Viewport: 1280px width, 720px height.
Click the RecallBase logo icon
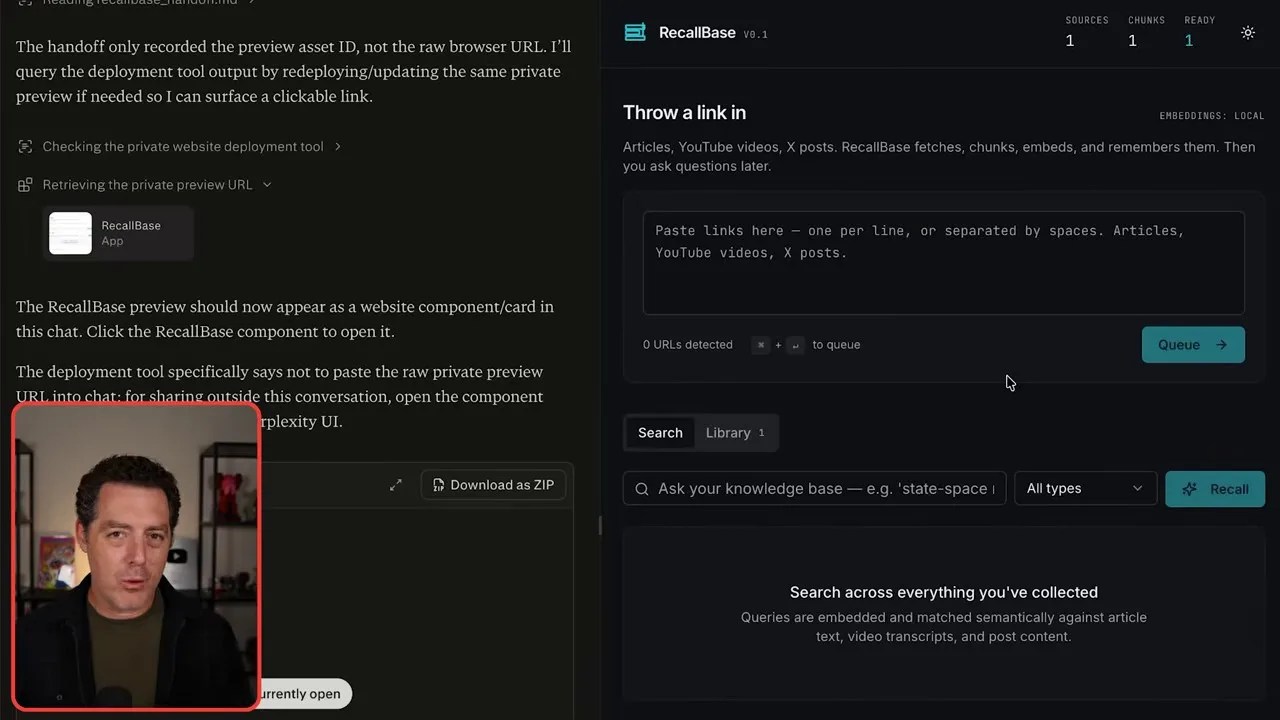click(635, 33)
